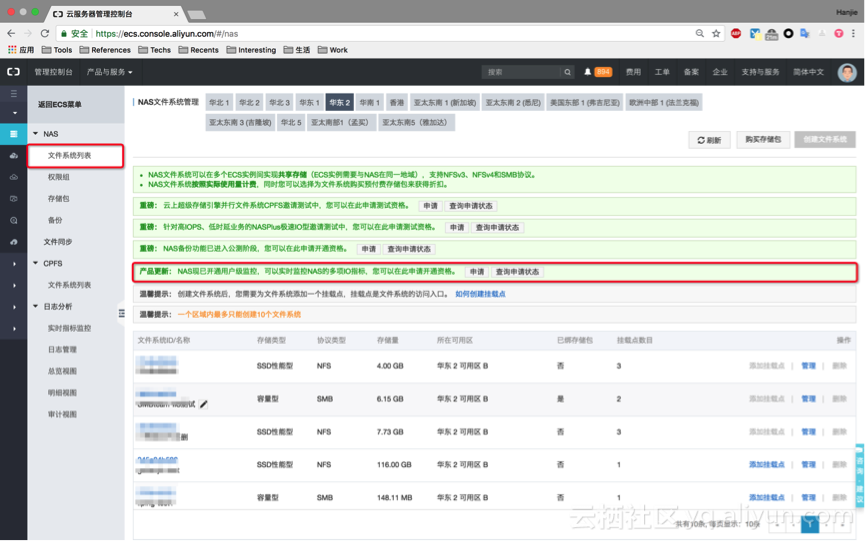Collapse the CPFS tree section

point(36,264)
